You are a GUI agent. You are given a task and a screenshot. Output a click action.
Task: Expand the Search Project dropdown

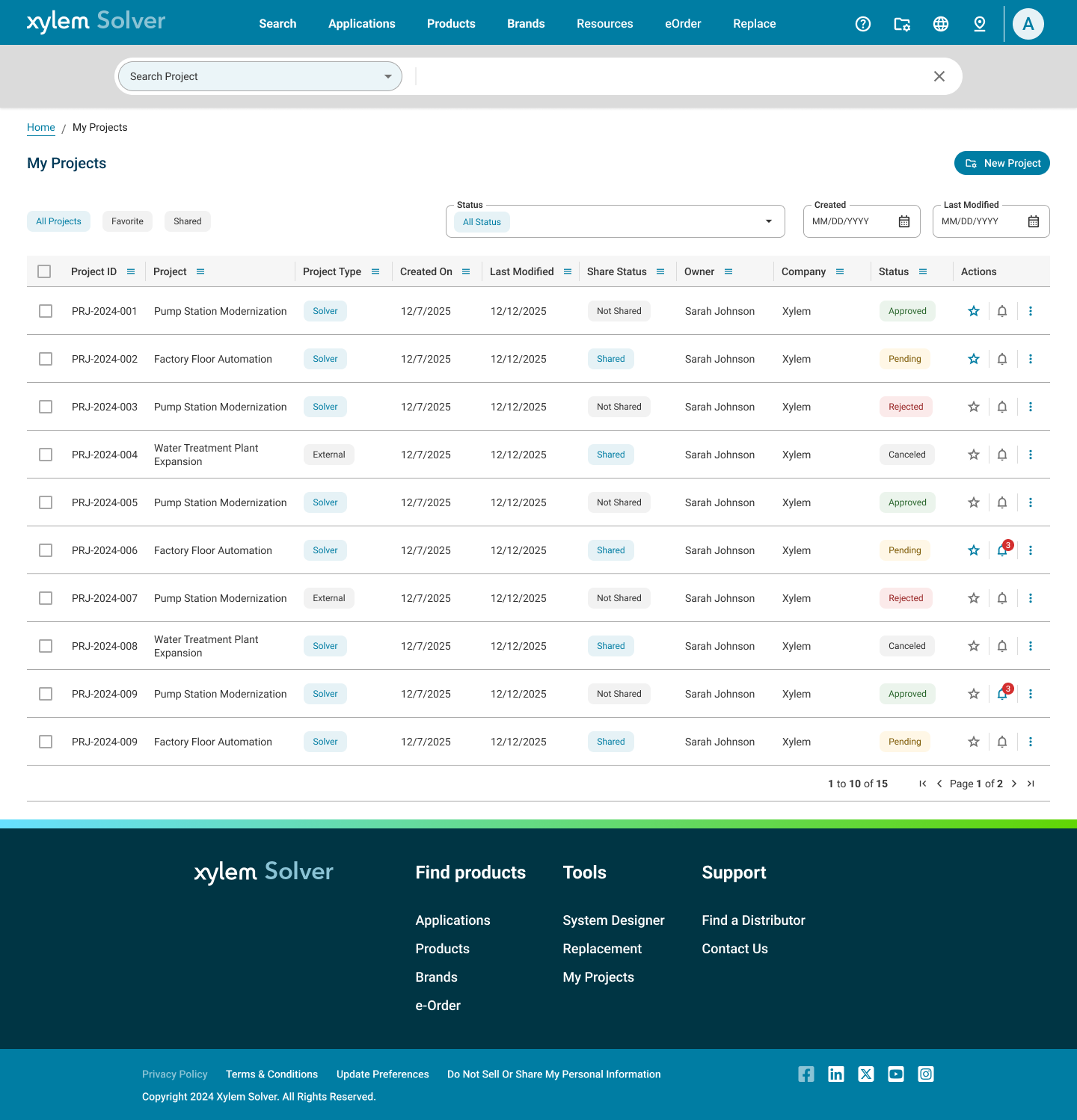pos(387,76)
